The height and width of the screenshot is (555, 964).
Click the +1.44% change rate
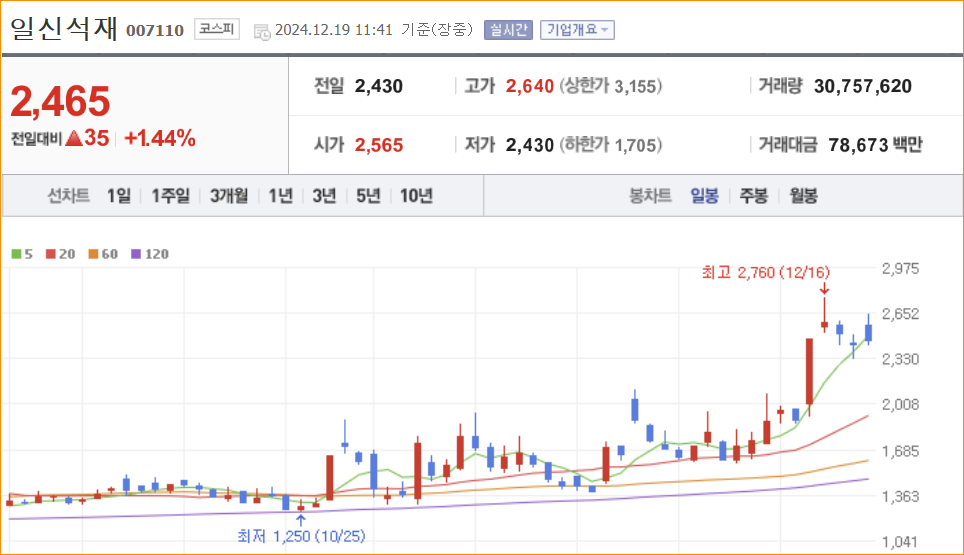160,138
